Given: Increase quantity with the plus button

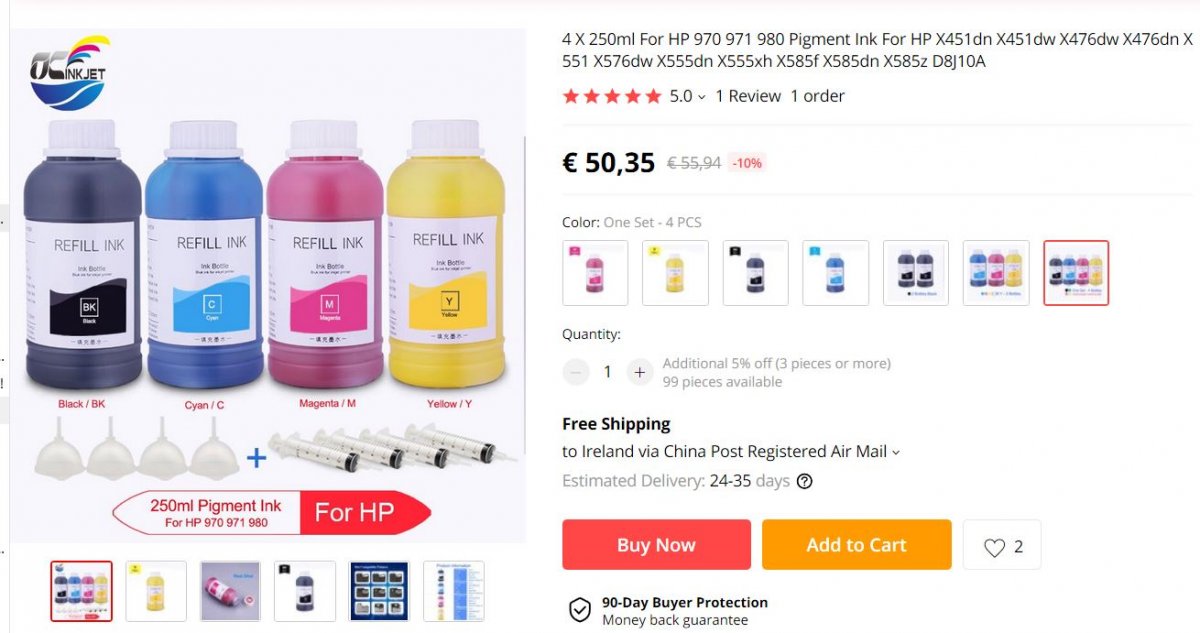Looking at the screenshot, I should 640,372.
